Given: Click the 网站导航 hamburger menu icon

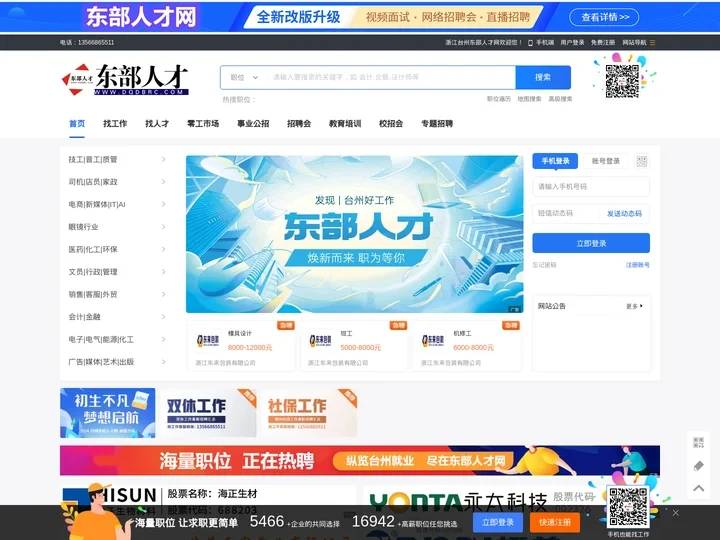Looking at the screenshot, I should (652, 42).
